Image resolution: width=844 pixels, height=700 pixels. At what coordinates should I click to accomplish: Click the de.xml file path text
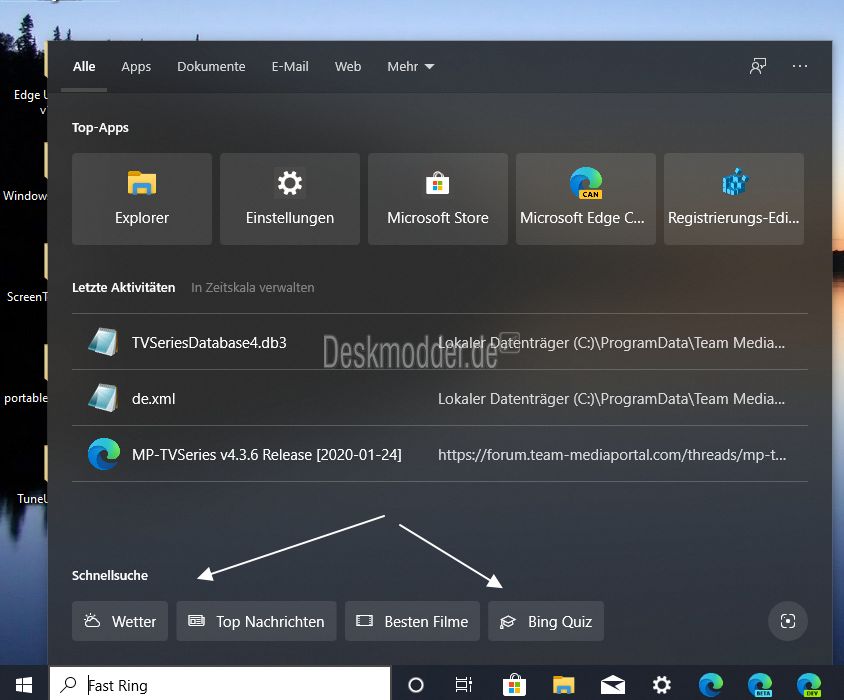click(611, 399)
